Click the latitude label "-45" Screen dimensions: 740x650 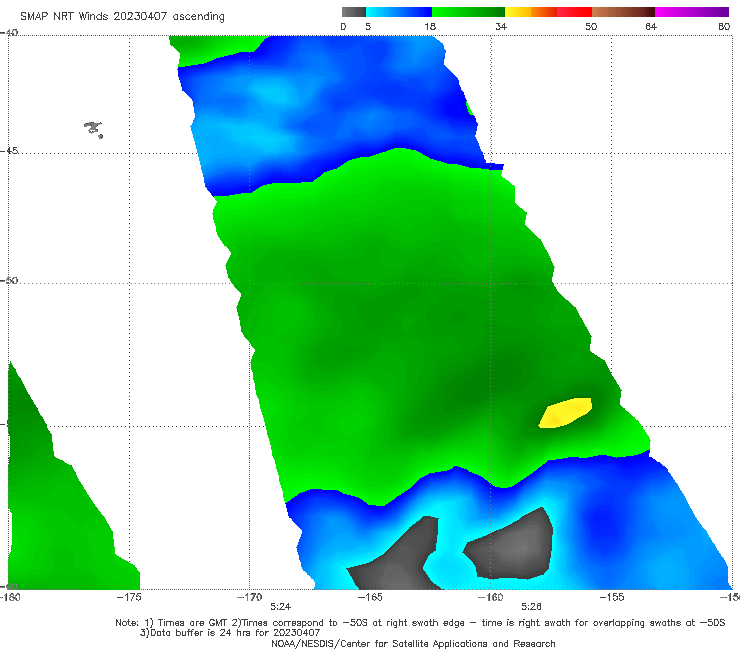point(9,151)
